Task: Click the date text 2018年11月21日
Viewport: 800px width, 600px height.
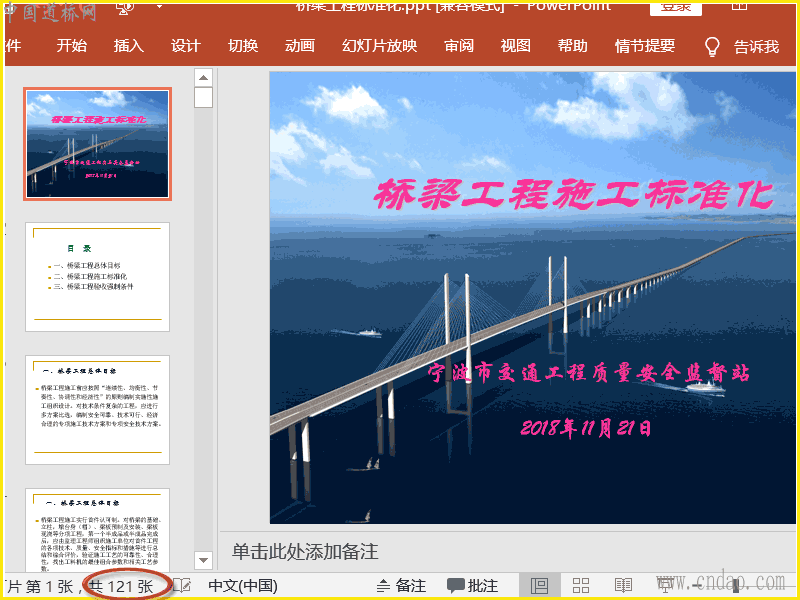Action: [x=586, y=428]
